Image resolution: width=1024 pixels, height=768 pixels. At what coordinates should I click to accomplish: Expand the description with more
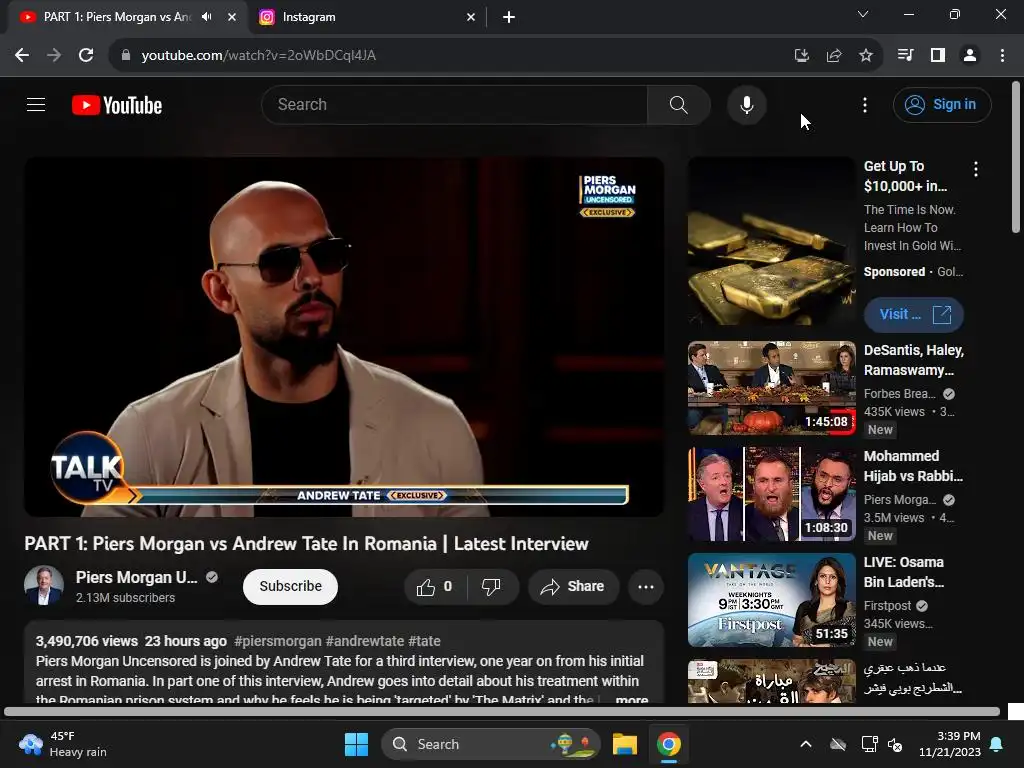(632, 699)
